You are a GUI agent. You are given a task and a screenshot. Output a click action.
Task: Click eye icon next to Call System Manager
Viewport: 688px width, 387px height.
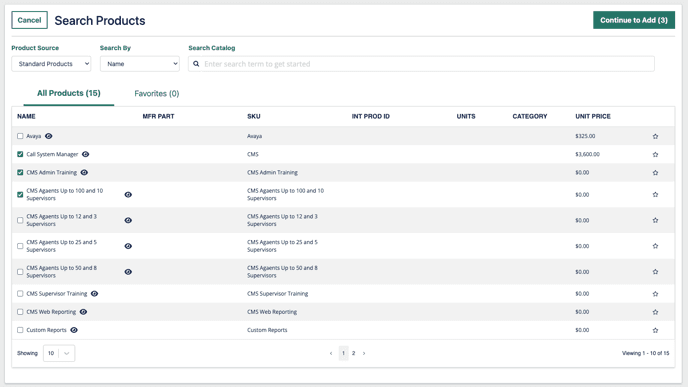click(86, 154)
